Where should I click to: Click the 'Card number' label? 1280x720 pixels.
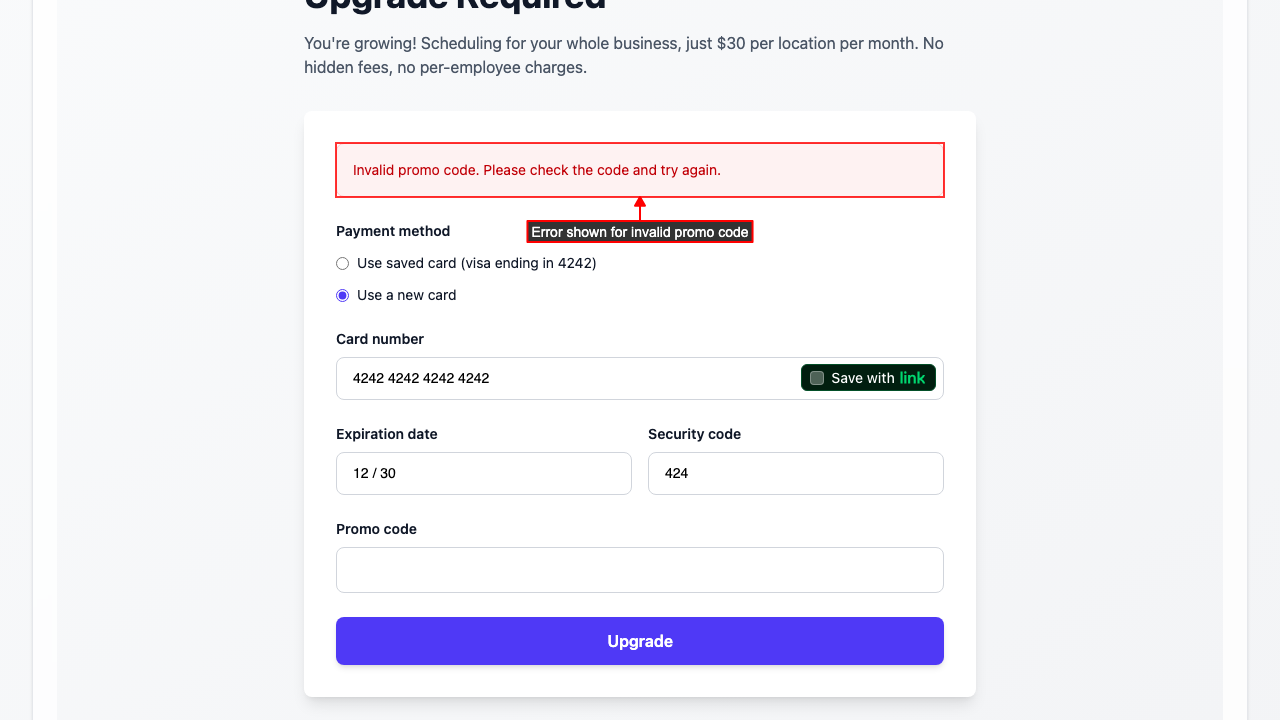pos(380,339)
